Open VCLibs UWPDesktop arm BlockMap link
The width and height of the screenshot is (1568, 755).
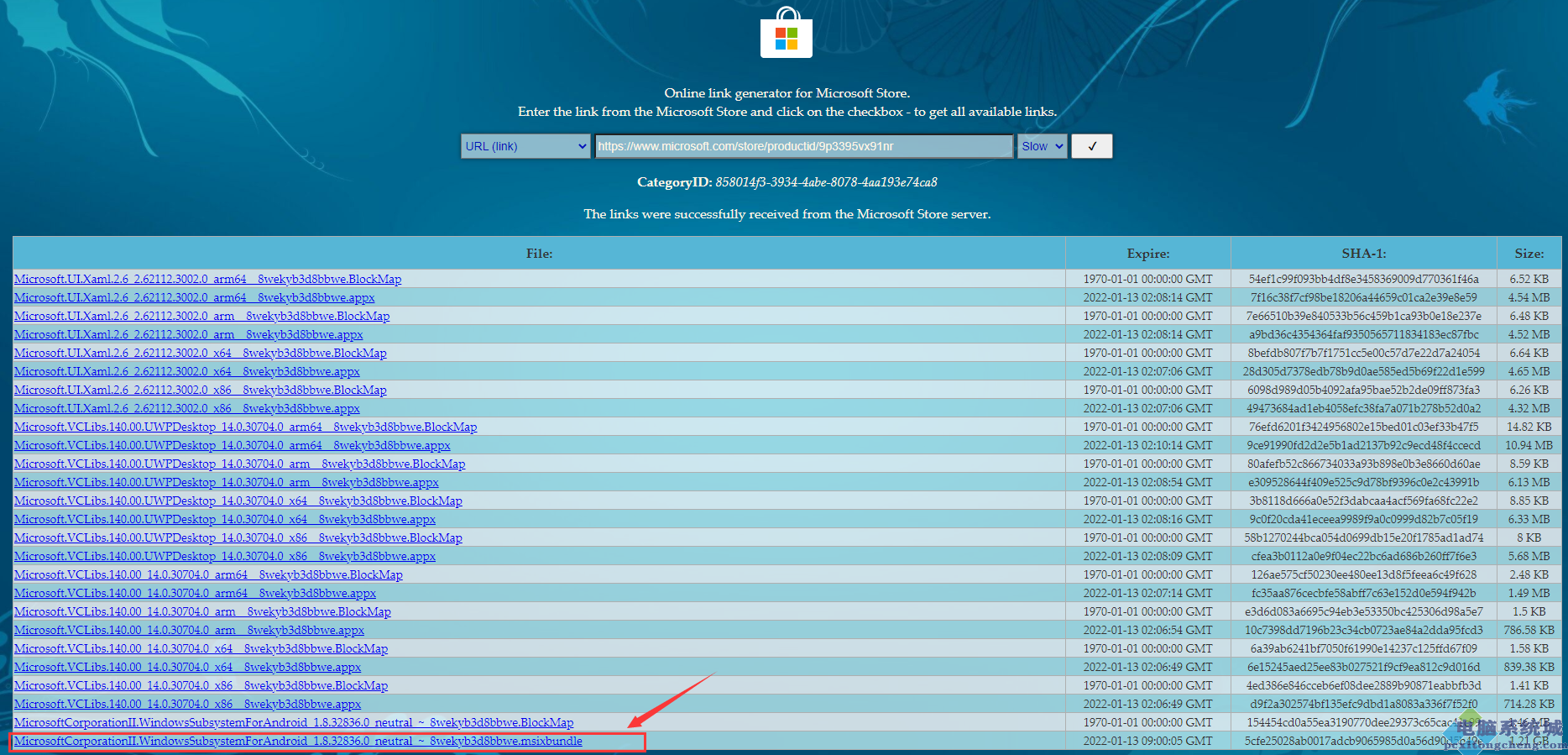tap(239, 464)
